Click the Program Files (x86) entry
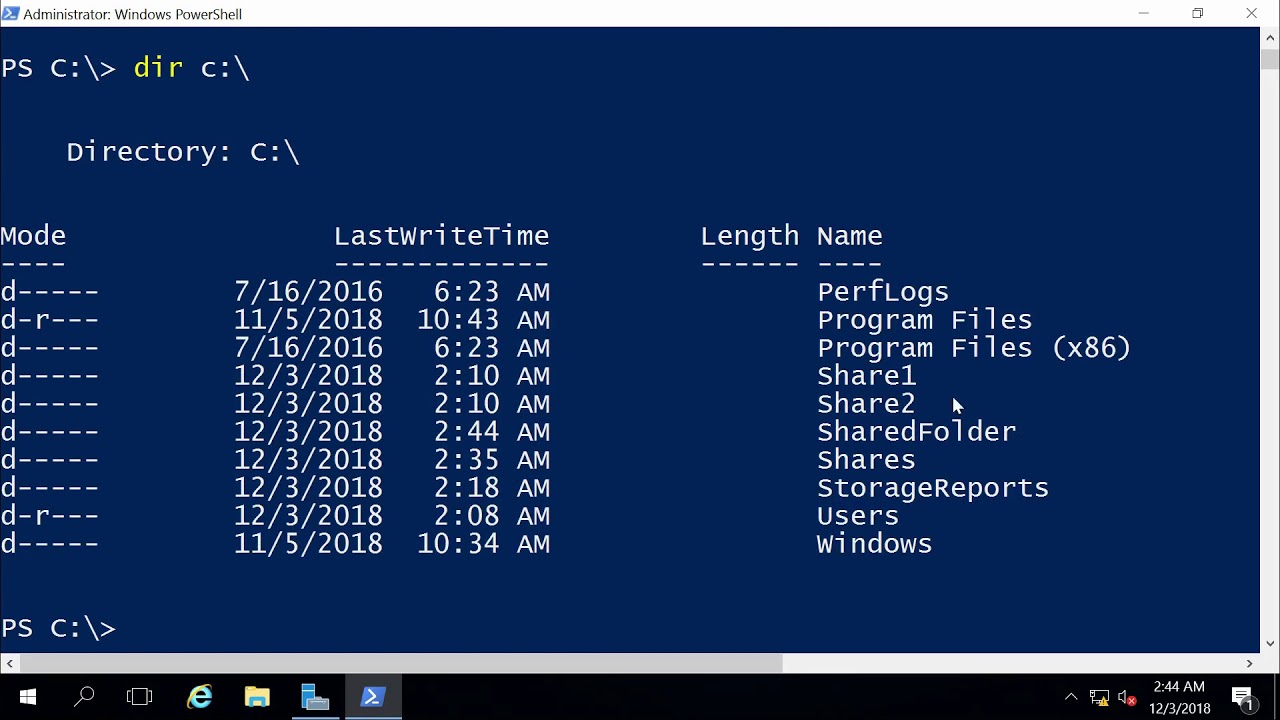 click(x=974, y=348)
